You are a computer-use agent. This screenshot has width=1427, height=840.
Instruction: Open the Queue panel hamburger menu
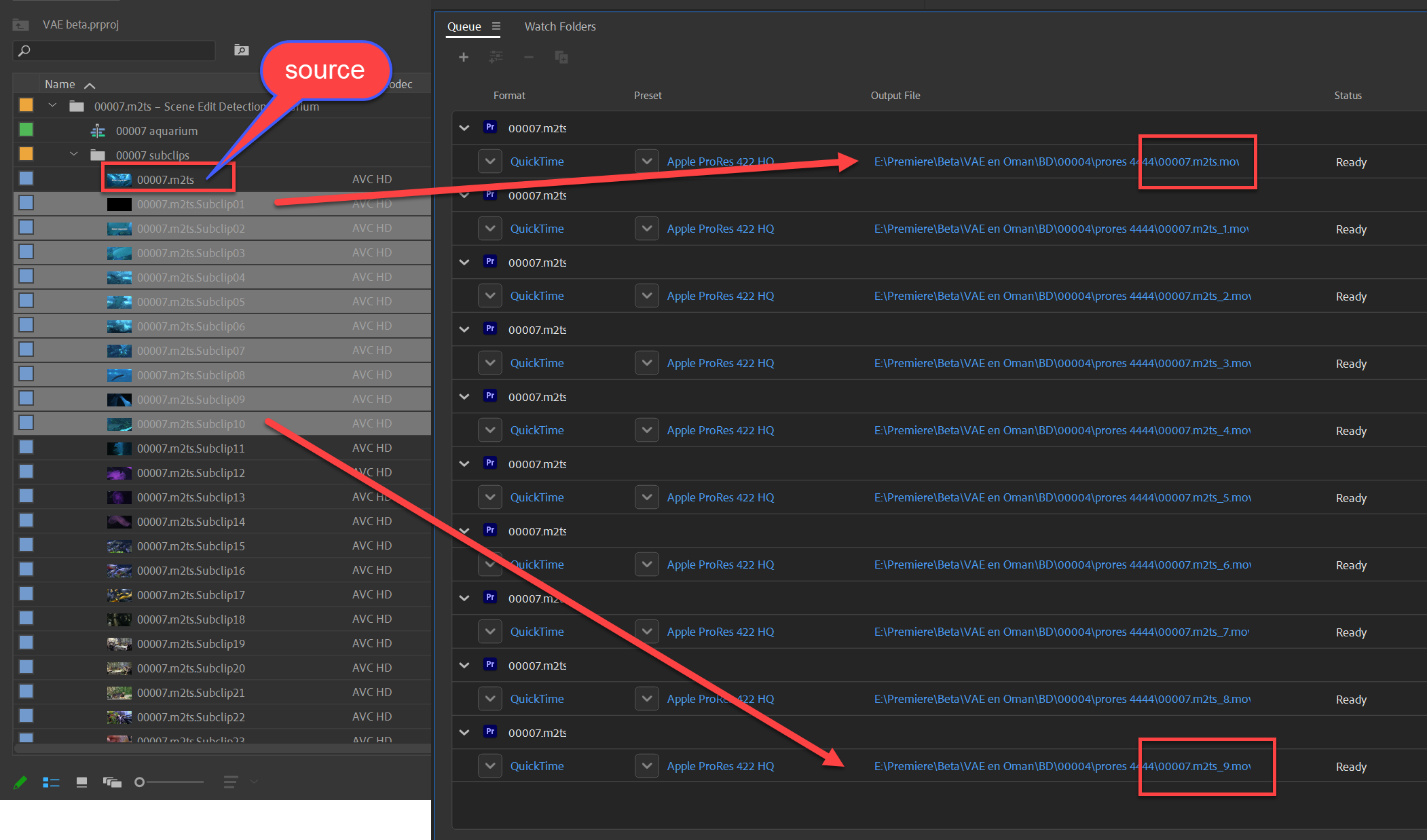[498, 26]
